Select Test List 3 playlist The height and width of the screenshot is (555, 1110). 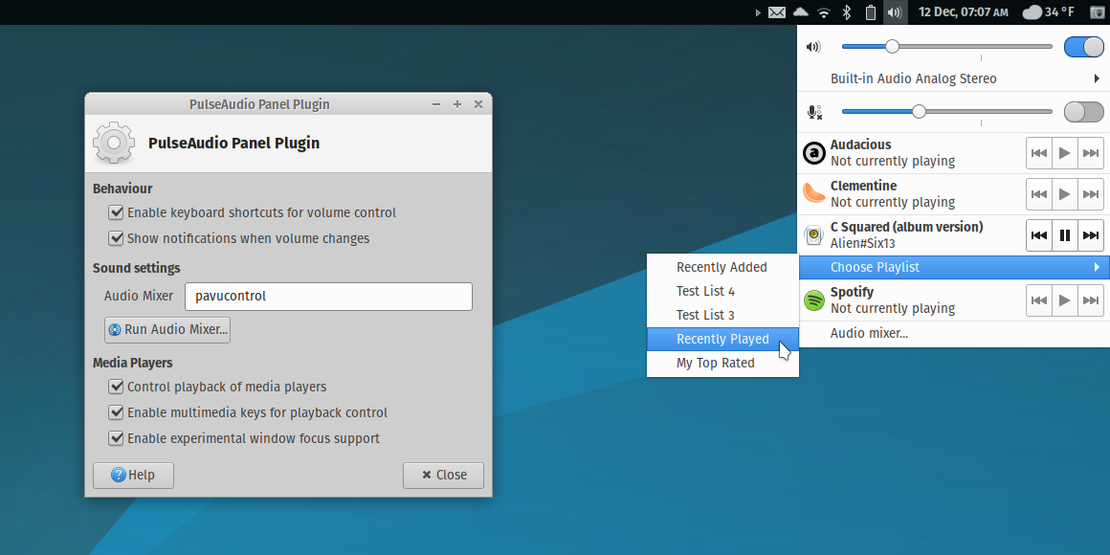(723, 315)
